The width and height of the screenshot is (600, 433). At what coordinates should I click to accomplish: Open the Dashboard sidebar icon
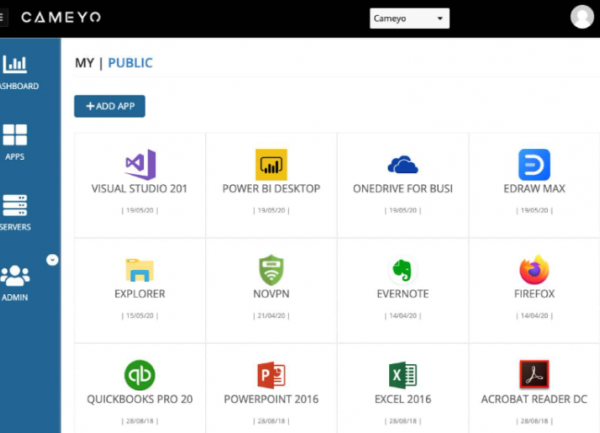point(15,64)
